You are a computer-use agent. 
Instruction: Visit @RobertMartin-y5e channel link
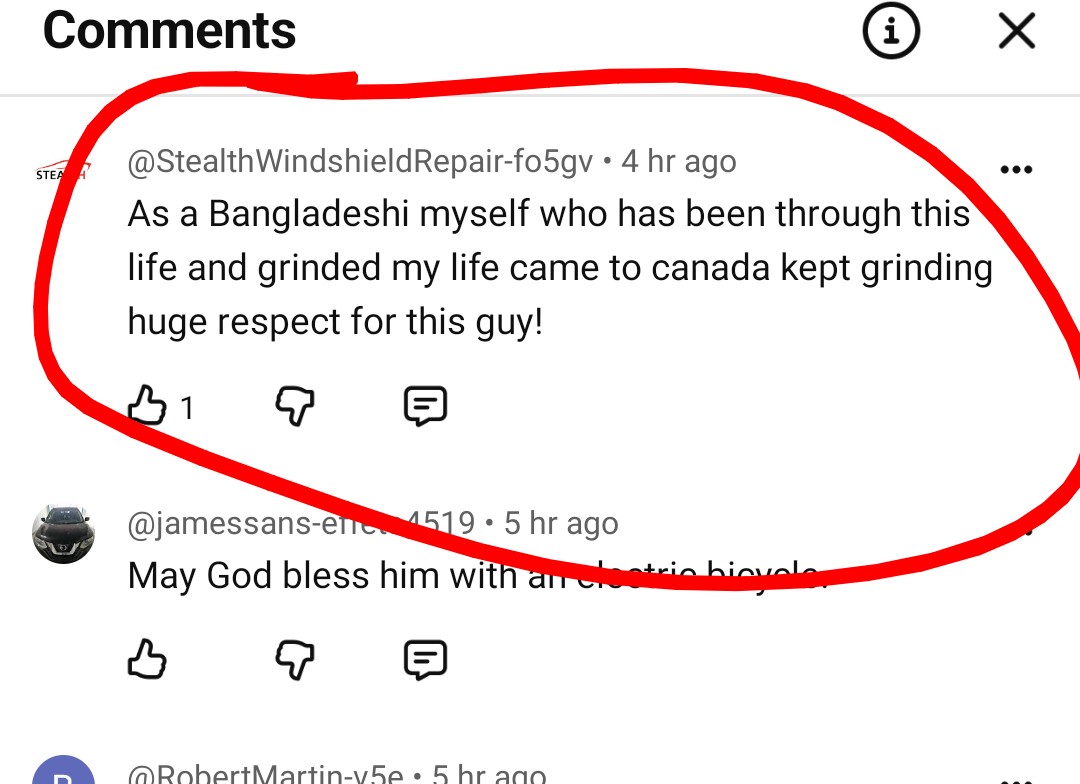click(x=265, y=774)
